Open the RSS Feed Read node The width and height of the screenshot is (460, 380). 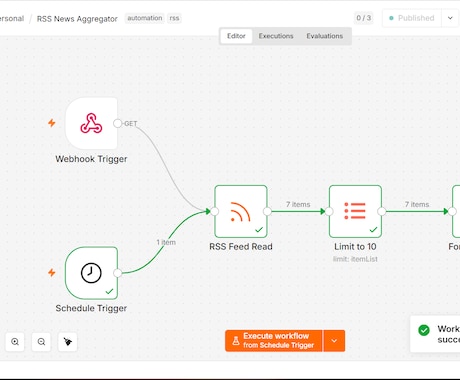[x=241, y=211]
